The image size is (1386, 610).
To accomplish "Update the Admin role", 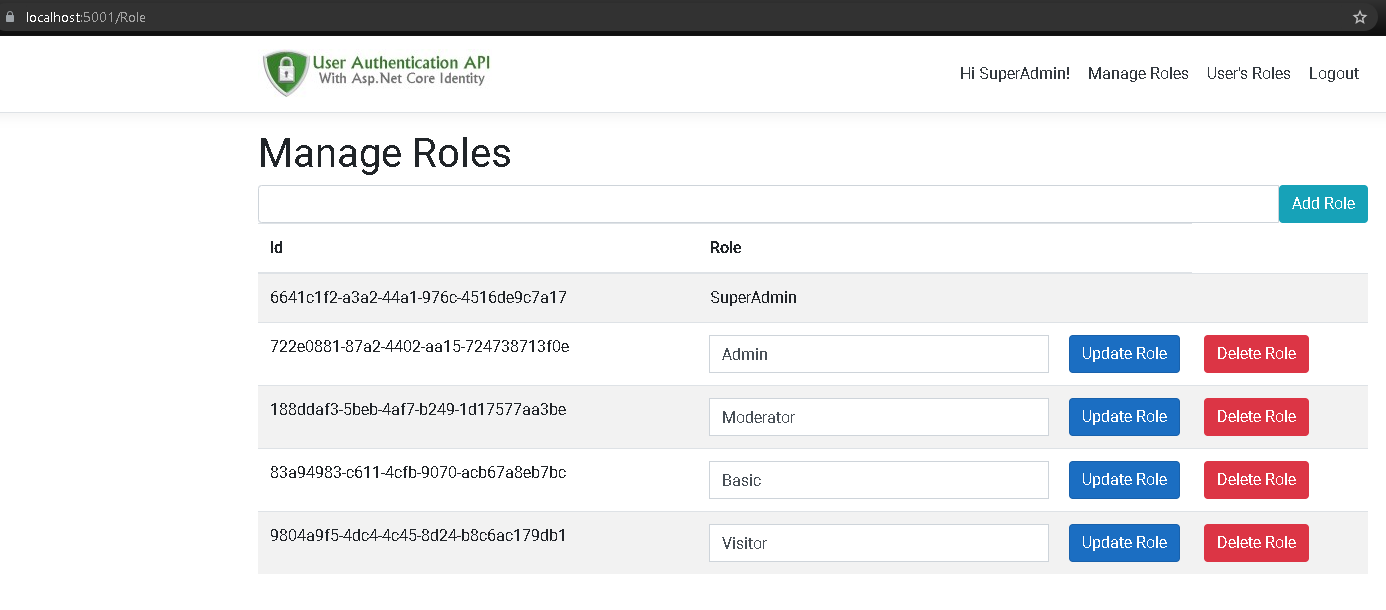I will 1124,354.
